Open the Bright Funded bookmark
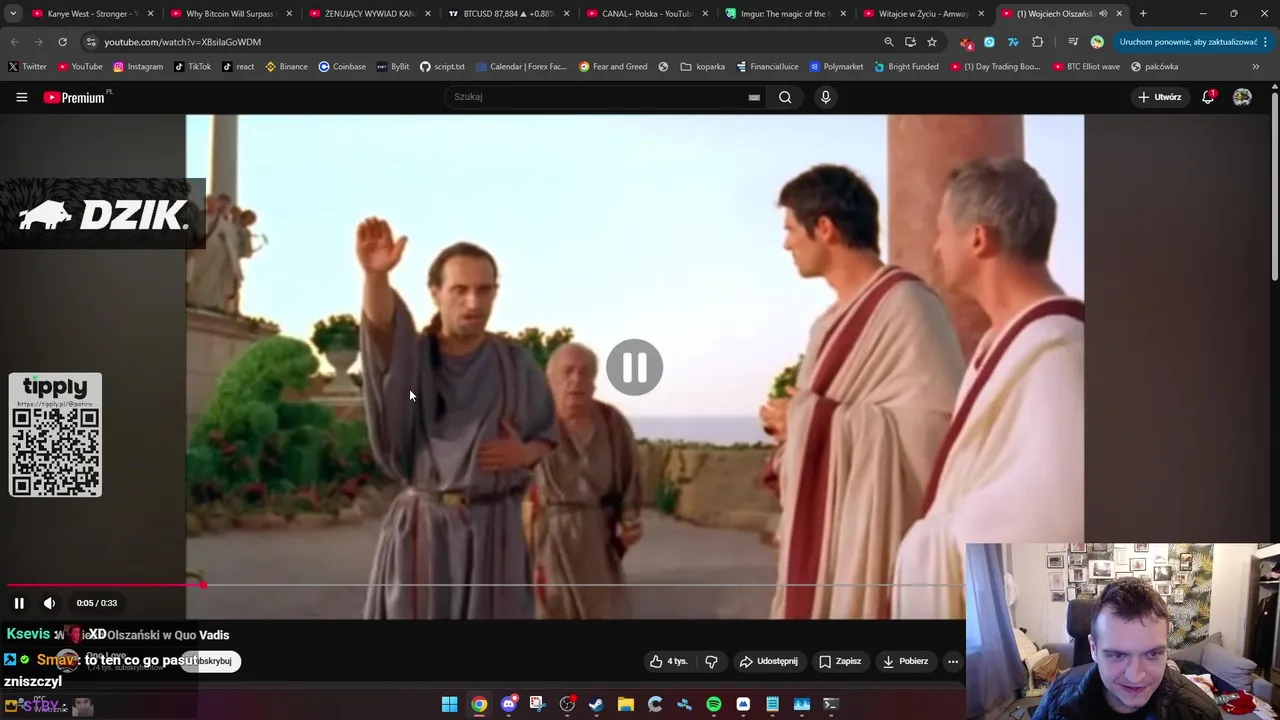 (x=906, y=67)
